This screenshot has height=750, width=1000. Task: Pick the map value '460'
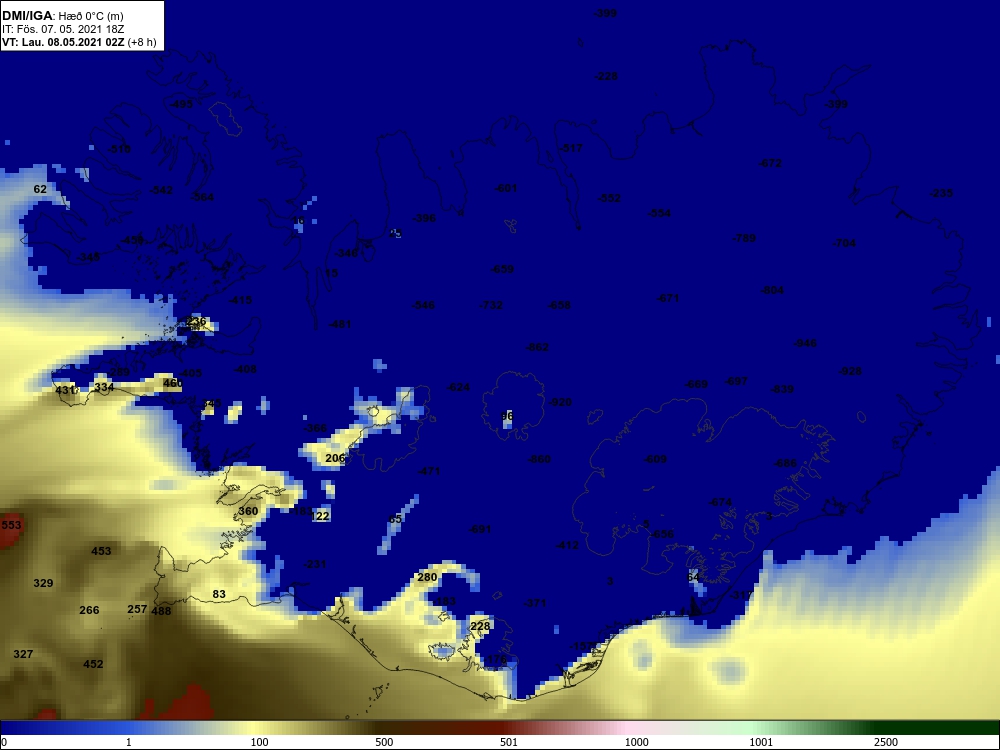coord(172,383)
